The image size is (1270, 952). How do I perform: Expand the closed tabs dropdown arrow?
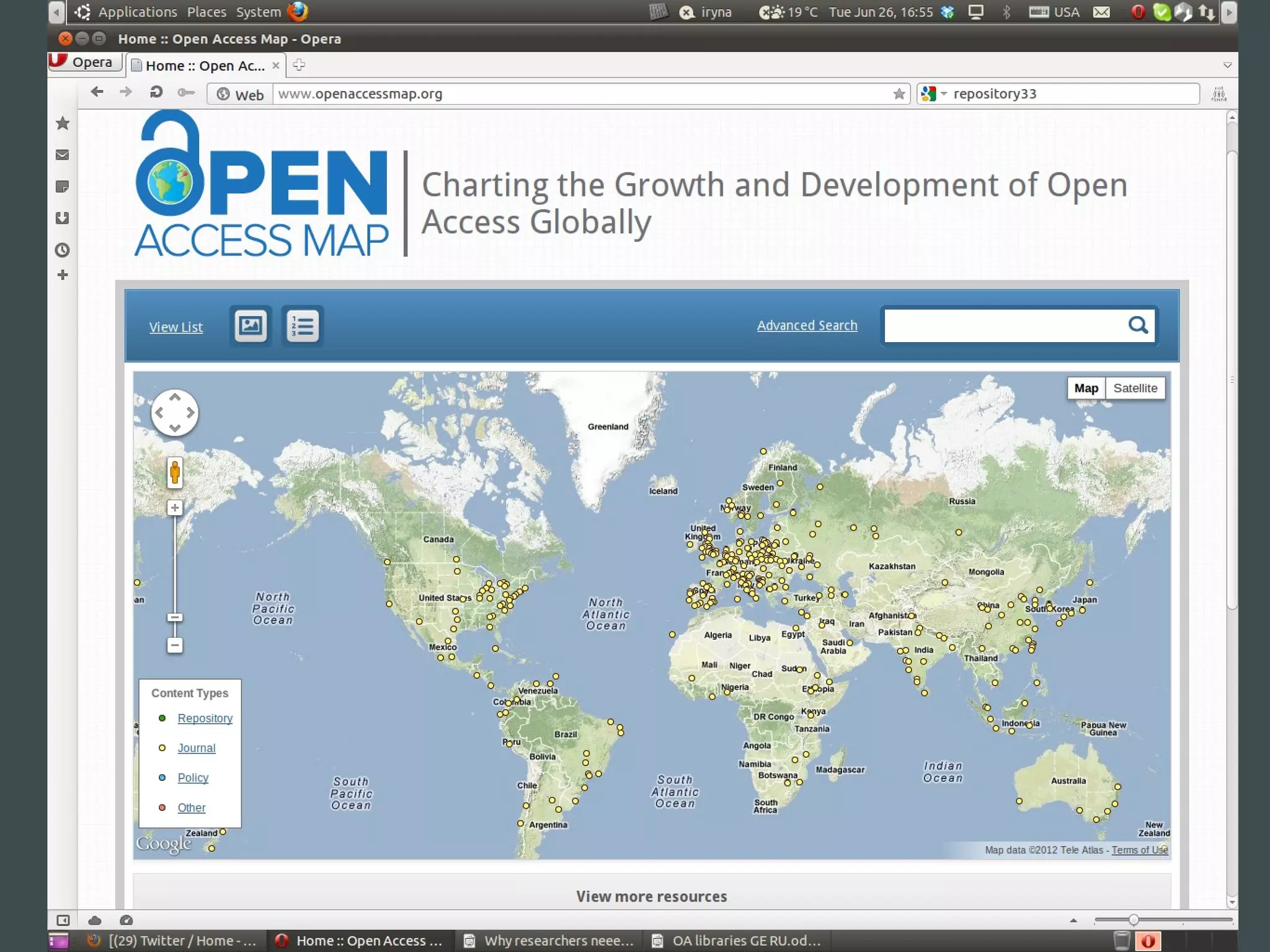point(1227,65)
